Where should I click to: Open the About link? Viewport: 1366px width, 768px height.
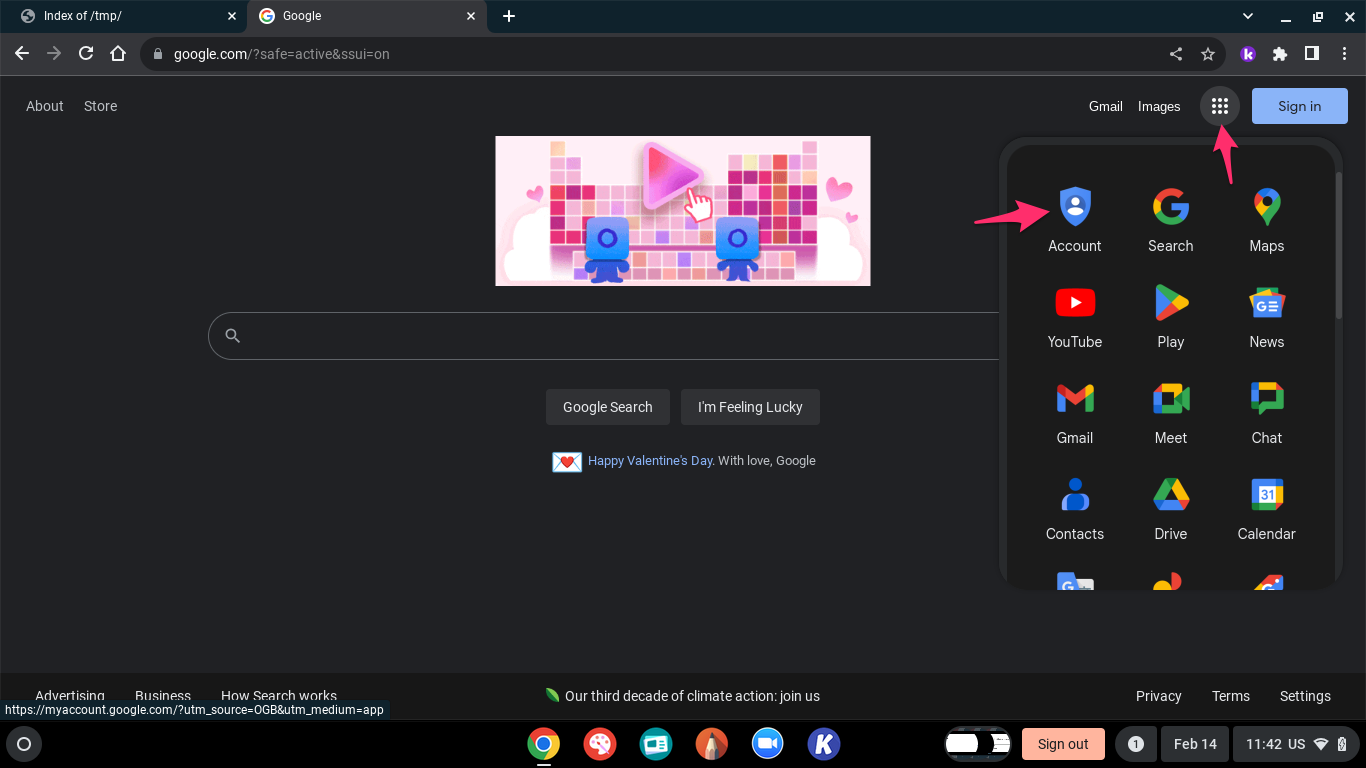pos(45,106)
